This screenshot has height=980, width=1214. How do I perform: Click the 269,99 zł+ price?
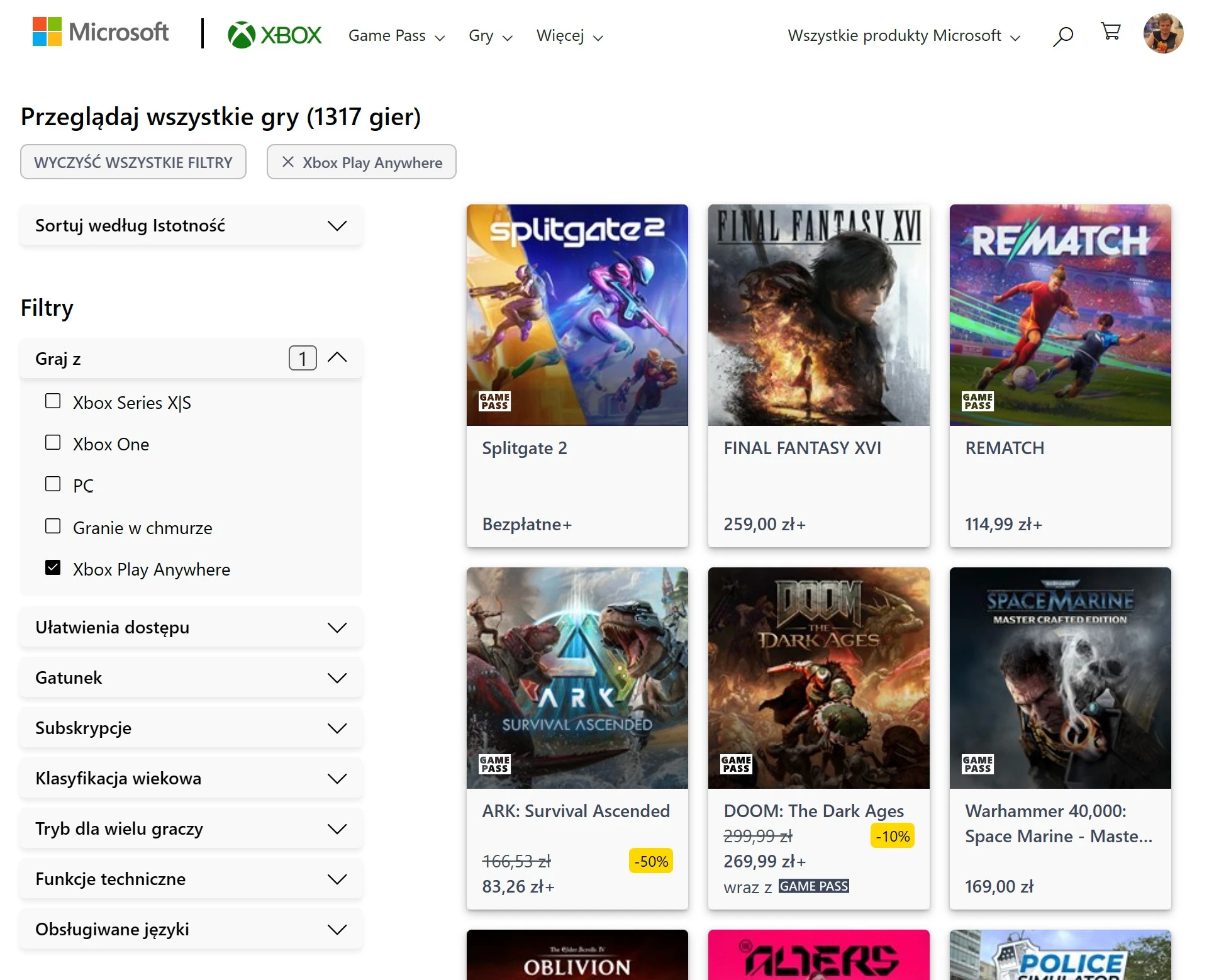point(764,861)
